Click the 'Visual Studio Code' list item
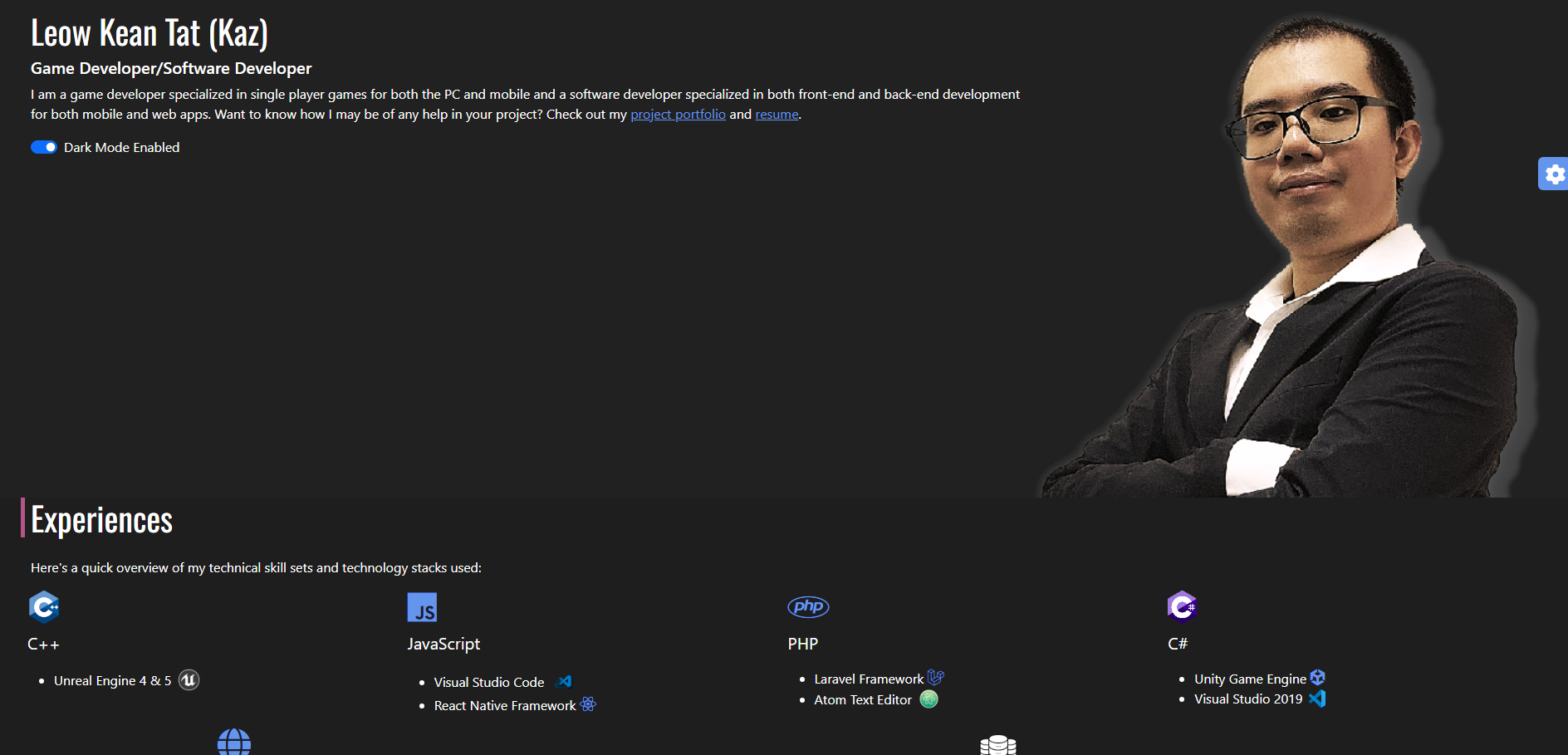 coord(489,682)
